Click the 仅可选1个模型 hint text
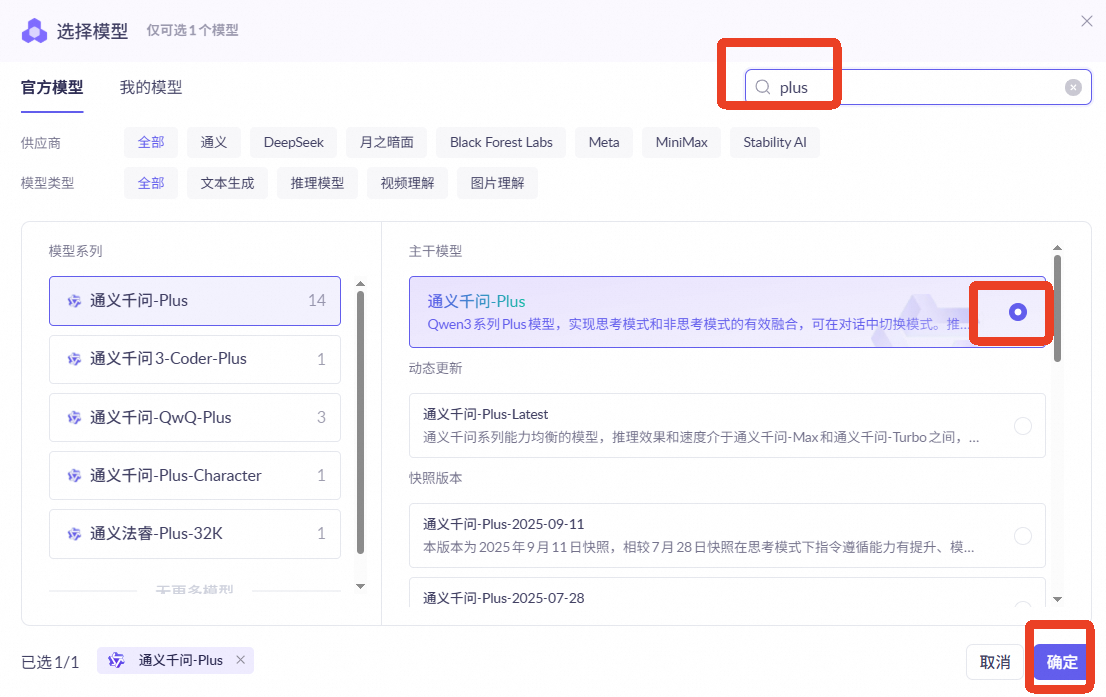Viewport: 1106px width, 697px height. pos(193,30)
